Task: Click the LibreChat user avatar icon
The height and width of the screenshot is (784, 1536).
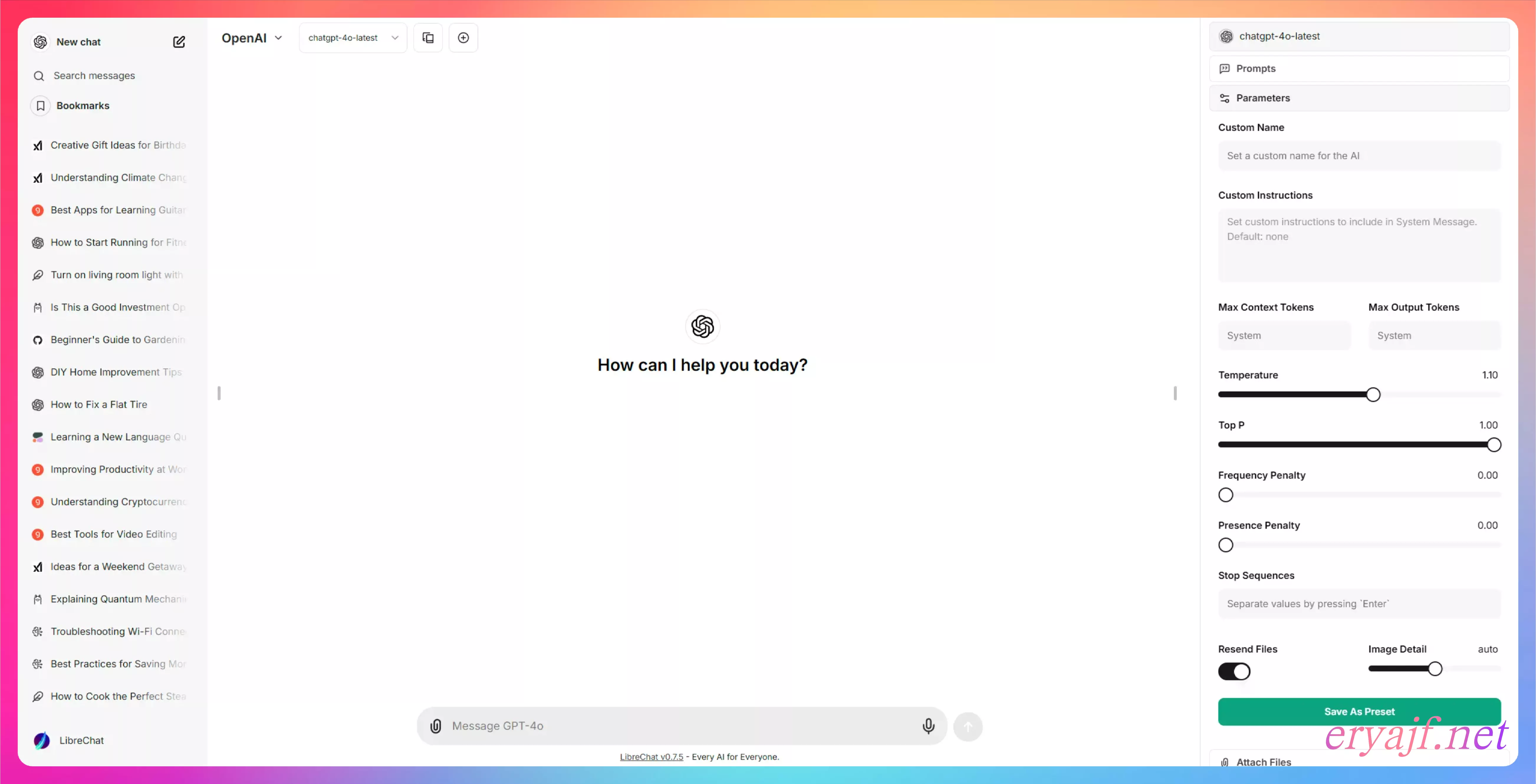Action: pyautogui.click(x=42, y=740)
